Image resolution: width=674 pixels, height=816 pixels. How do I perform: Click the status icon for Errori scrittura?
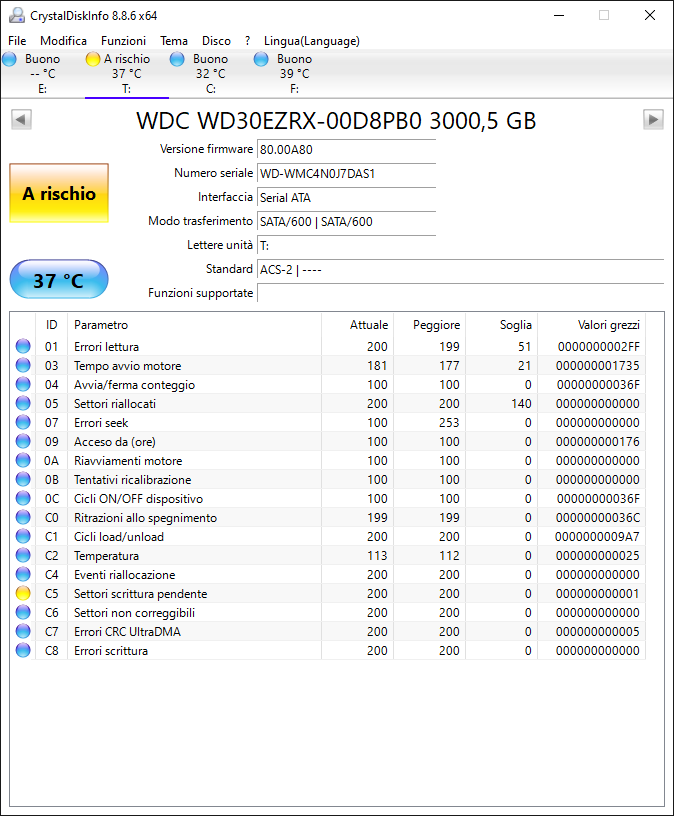(23, 650)
